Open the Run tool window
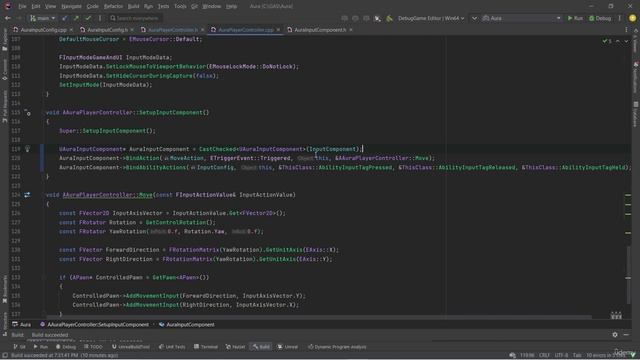Image resolution: width=640 pixels, height=360 pixels. pos(40,347)
